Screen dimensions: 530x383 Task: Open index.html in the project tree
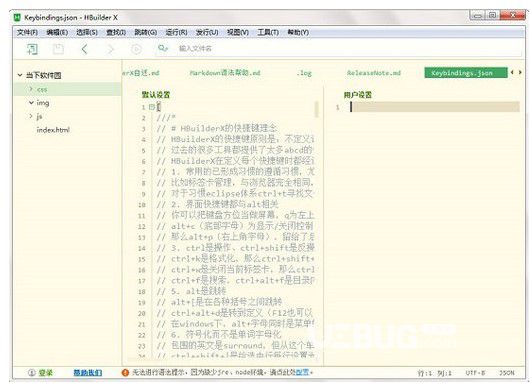click(x=53, y=130)
